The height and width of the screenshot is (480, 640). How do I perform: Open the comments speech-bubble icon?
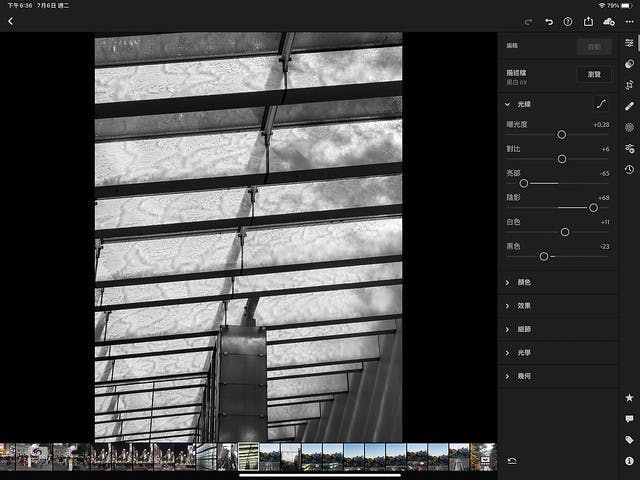tap(629, 419)
